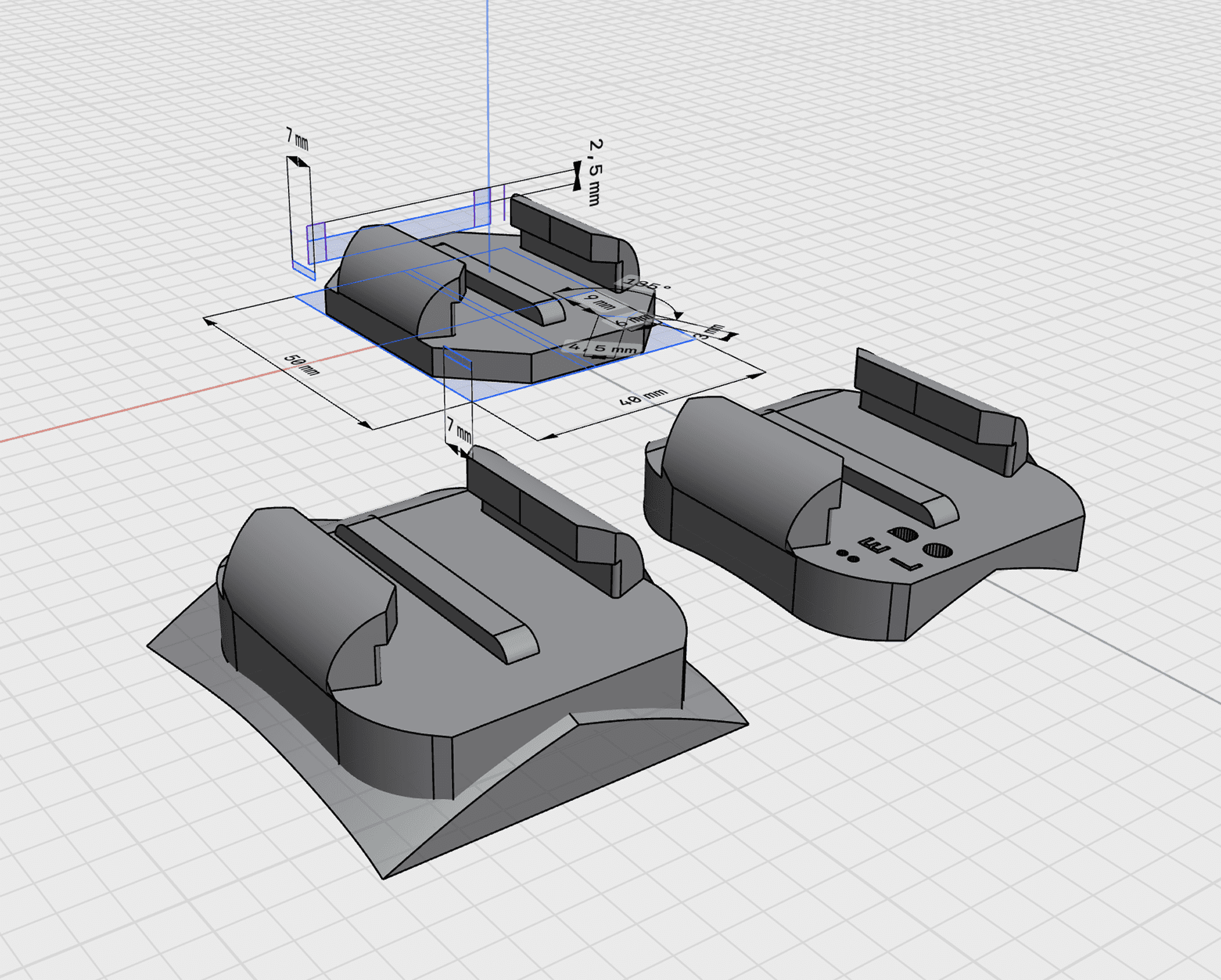Click the vertical blue Z axis line
This screenshot has height=980, width=1221.
coord(488,95)
